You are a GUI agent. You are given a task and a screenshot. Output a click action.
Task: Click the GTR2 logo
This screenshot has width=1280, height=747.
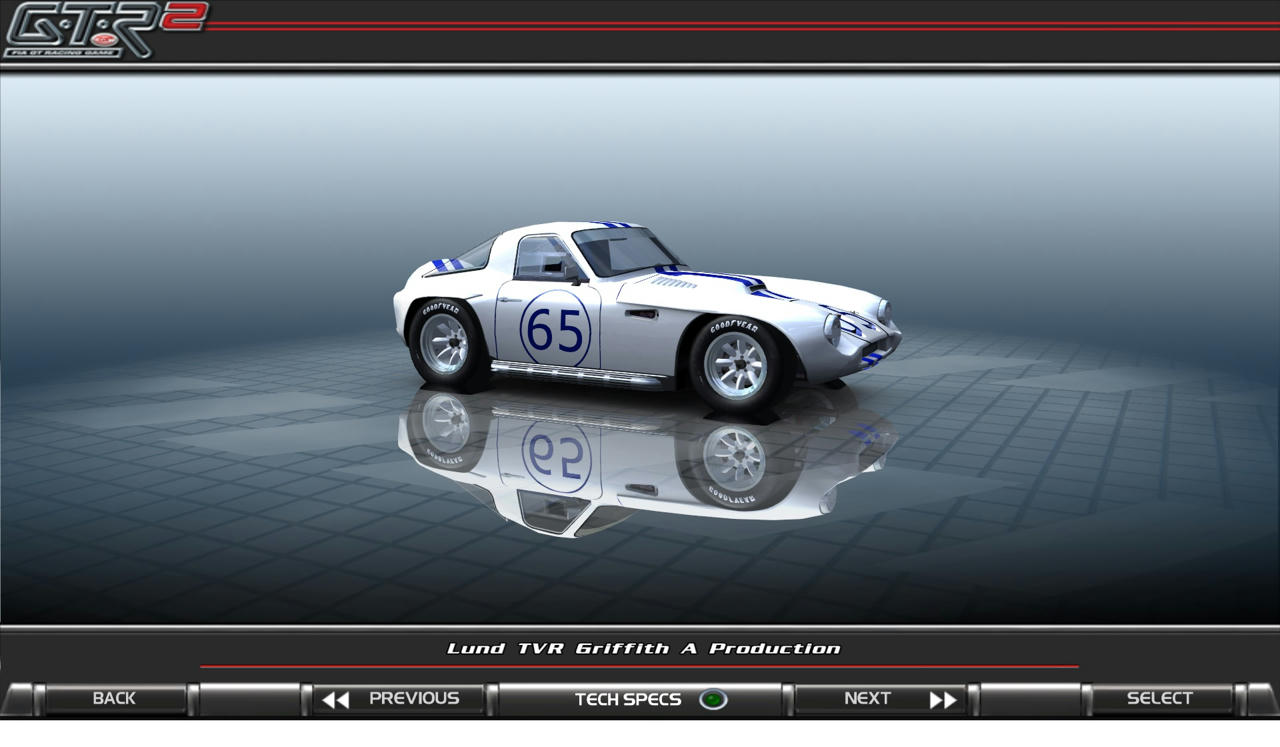click(104, 30)
